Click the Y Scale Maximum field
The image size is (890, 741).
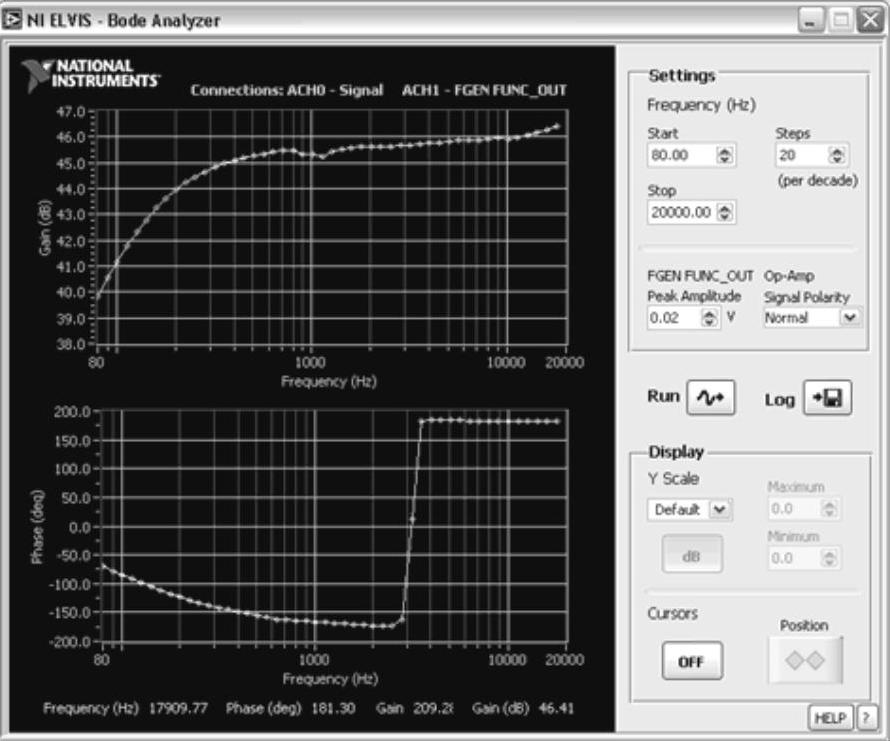[795, 508]
